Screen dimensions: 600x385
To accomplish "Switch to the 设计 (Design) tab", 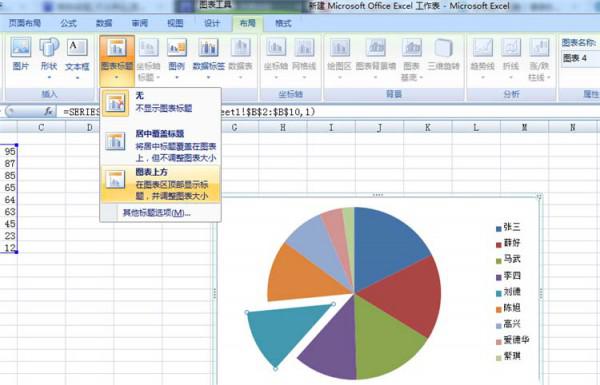I will pos(212,23).
